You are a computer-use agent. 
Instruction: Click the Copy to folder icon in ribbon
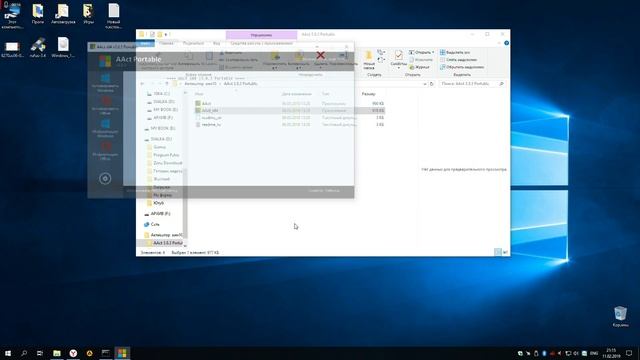(x=299, y=56)
